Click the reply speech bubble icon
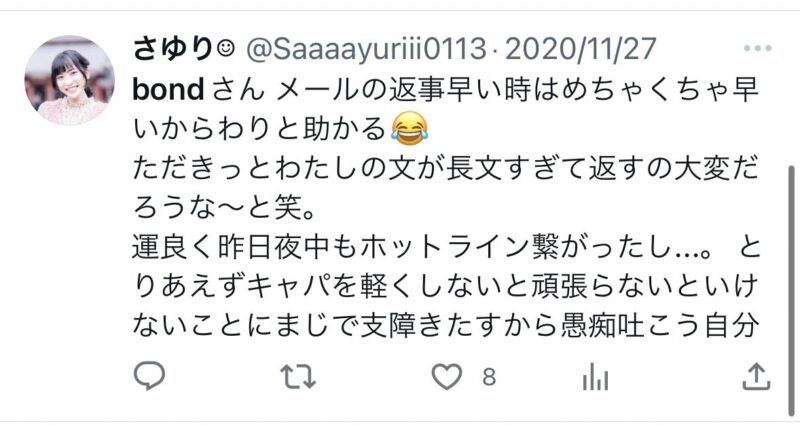 (149, 376)
